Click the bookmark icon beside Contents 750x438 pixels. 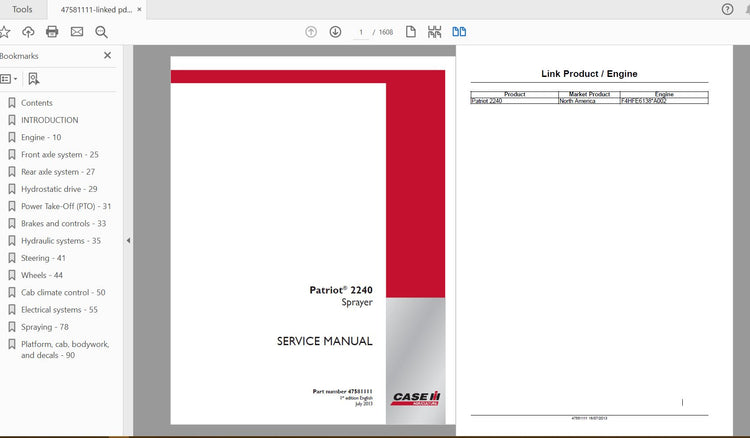tap(12, 103)
